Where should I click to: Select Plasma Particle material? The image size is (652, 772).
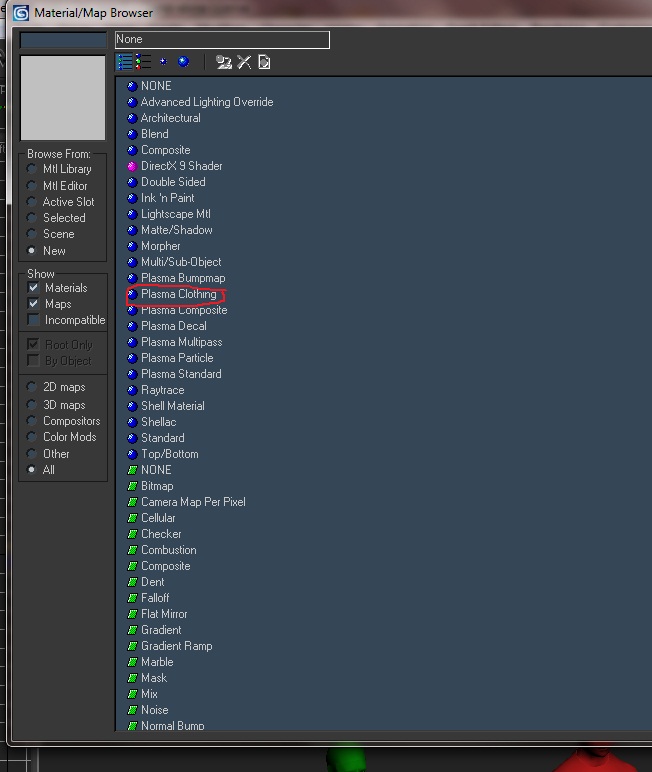[x=177, y=358]
